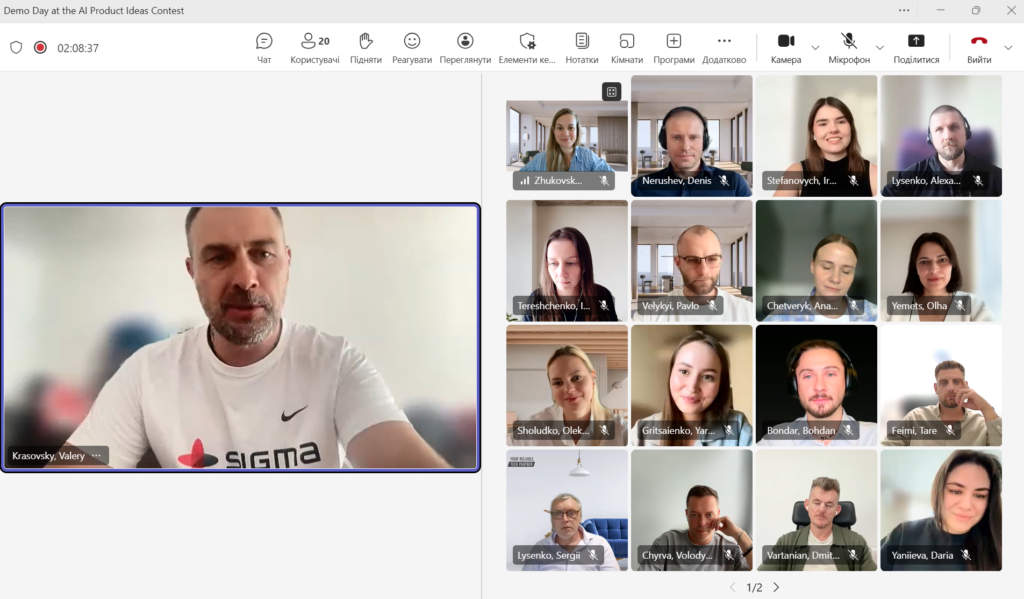Click muted mic icon on Nerushev, Denis
Screen dimensions: 1024x599
(724, 180)
